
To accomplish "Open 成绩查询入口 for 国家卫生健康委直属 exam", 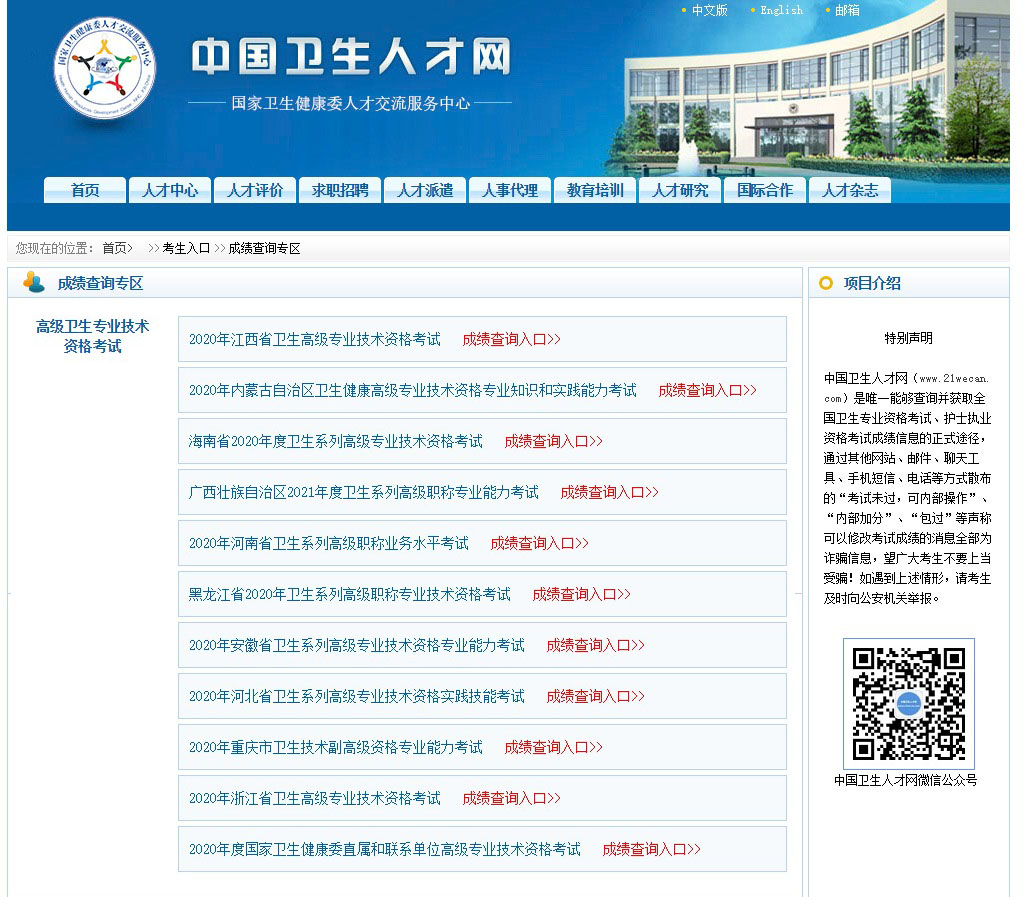I will (651, 849).
